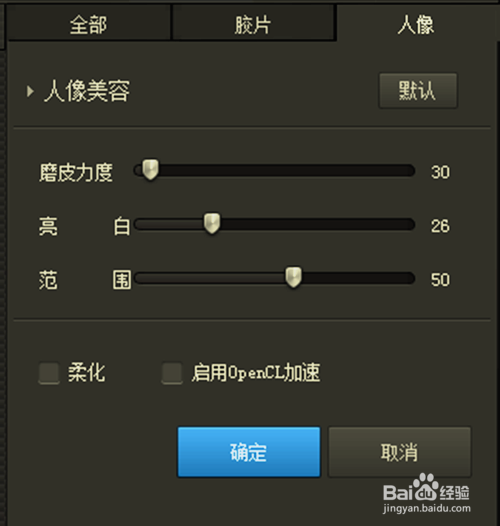
Task: Enable the 启用OpenCL加速 checkbox
Action: click(x=172, y=373)
